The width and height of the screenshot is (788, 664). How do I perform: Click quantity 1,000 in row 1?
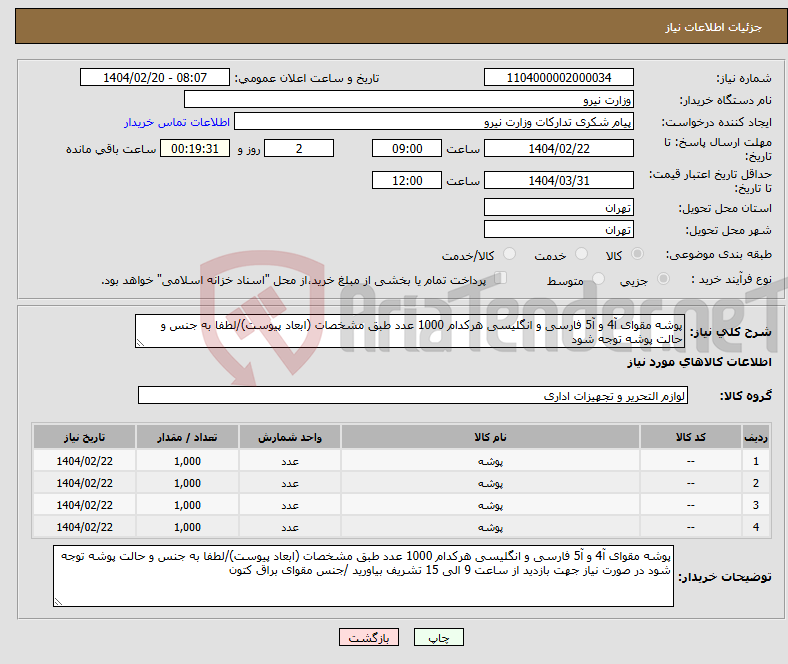(x=187, y=461)
